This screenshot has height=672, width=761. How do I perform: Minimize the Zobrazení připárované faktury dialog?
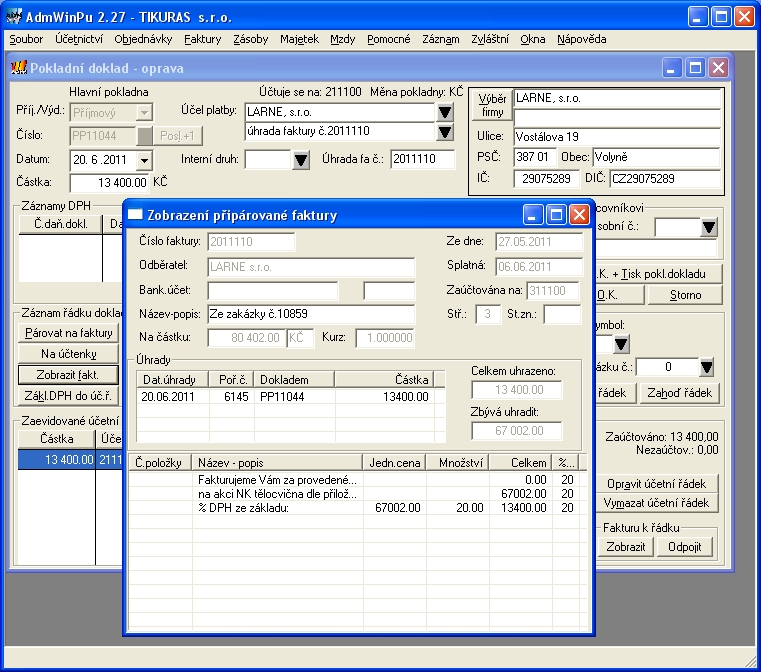pos(532,214)
